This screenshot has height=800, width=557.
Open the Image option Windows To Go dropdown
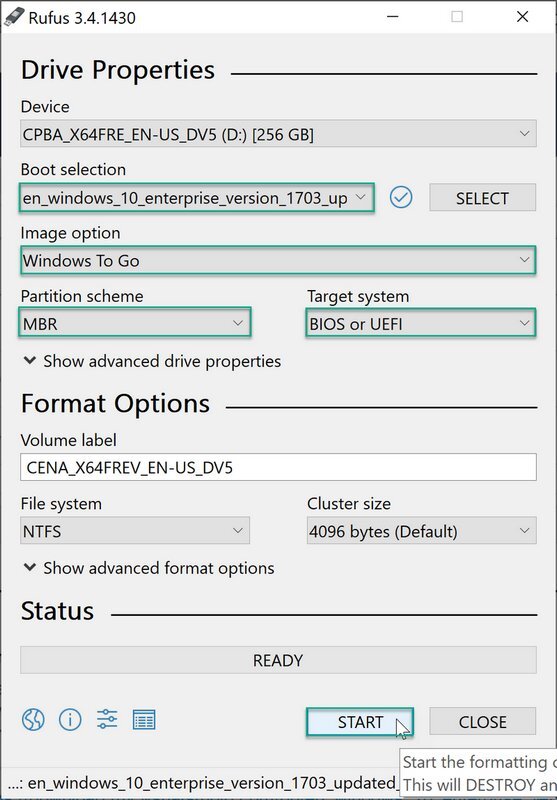[278, 260]
